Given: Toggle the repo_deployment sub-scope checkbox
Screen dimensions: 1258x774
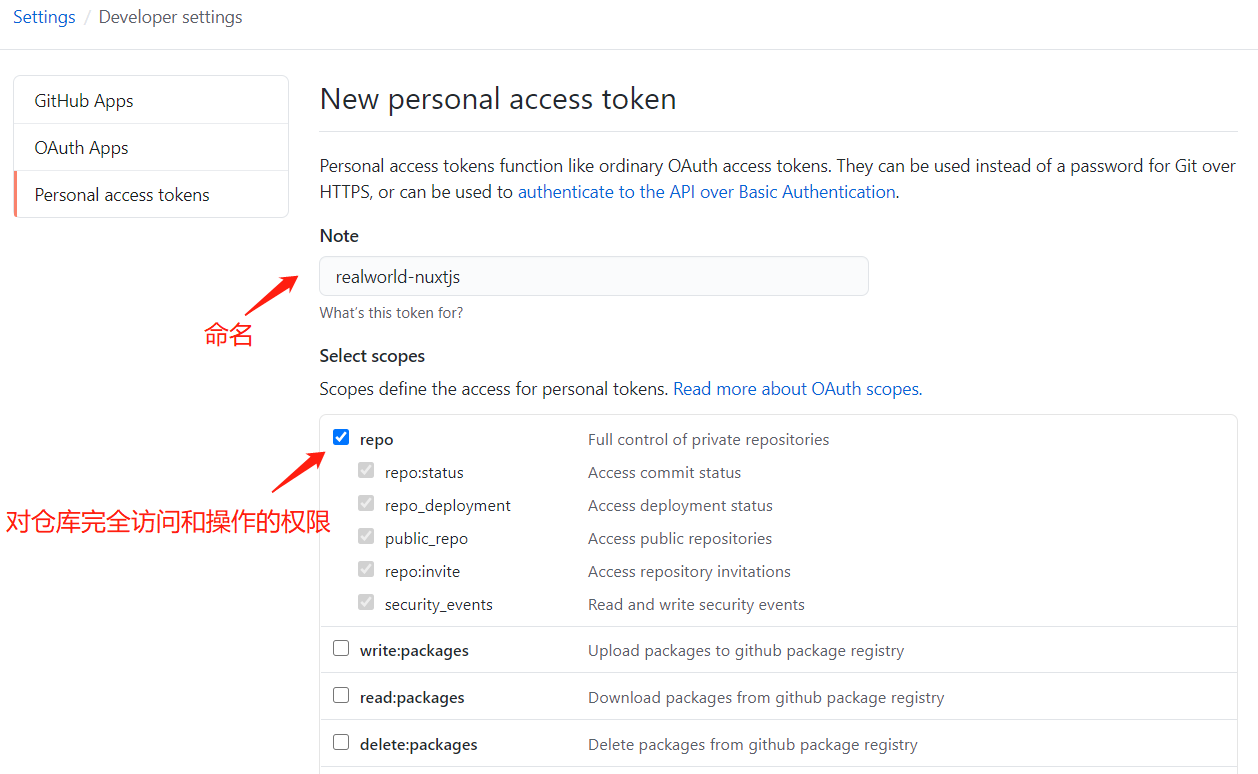Looking at the screenshot, I should [x=366, y=503].
